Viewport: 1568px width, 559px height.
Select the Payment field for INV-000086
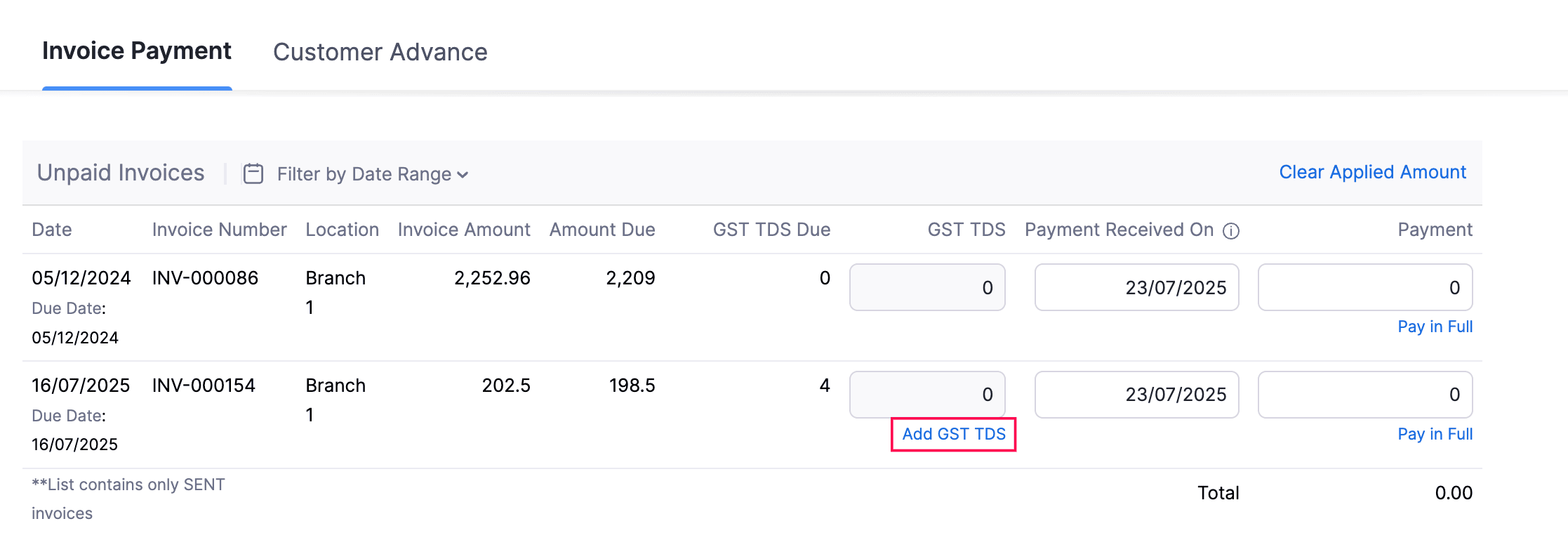pyautogui.click(x=1364, y=287)
